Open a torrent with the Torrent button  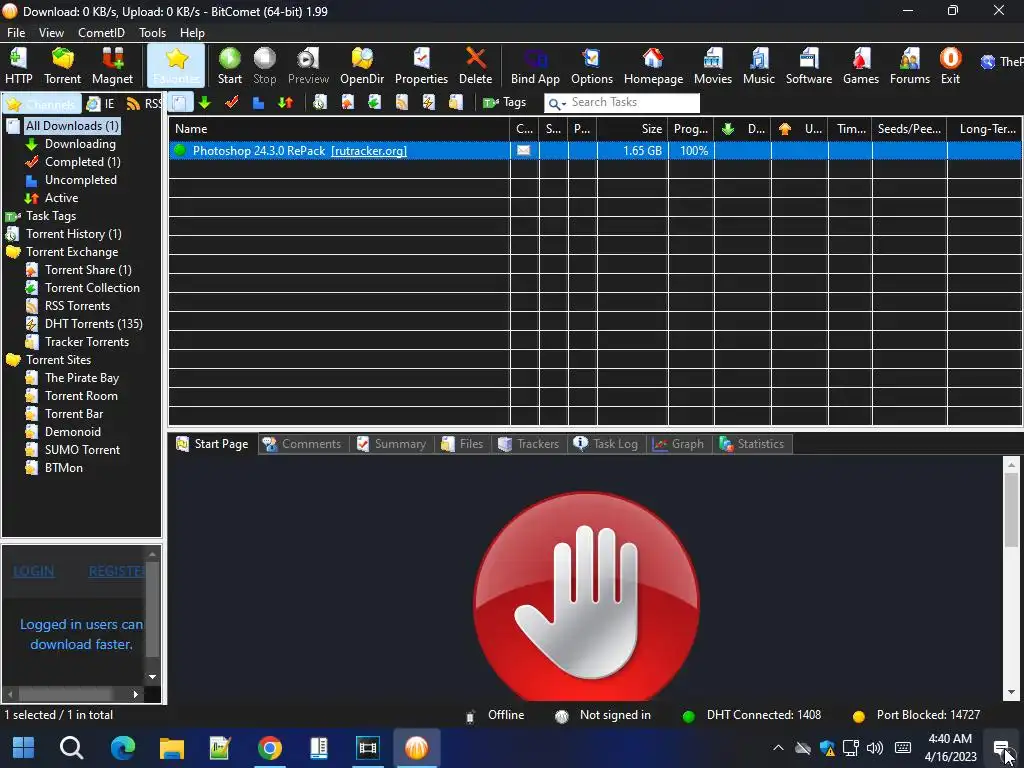63,66
